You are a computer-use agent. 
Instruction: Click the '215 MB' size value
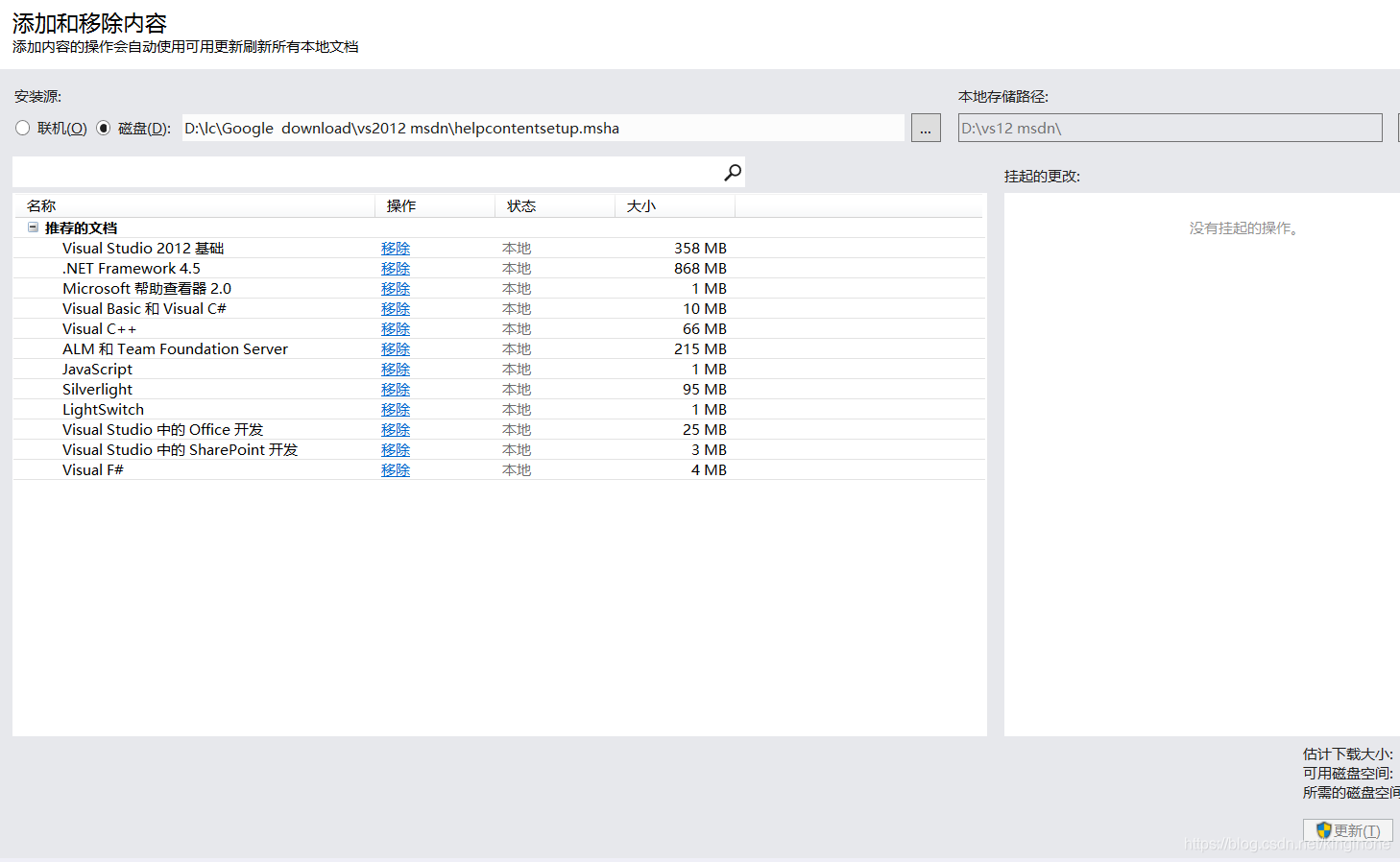(x=700, y=349)
